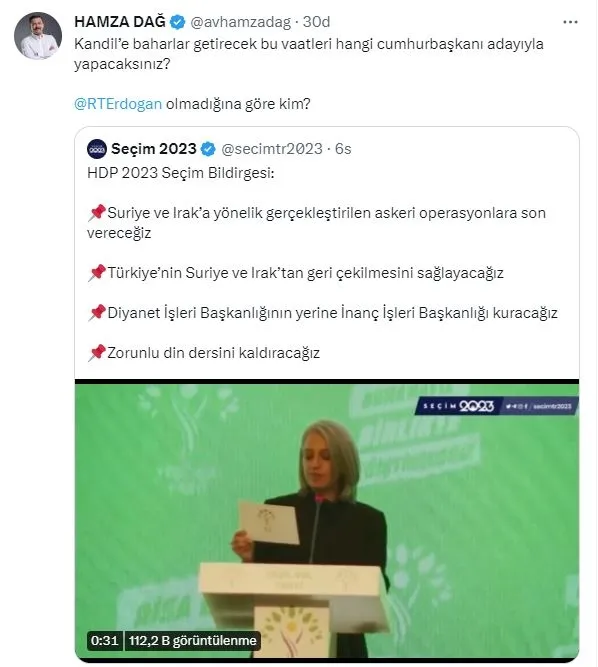Viewport: 598px width, 667px height.
Task: Click the Seçim 2023 watermark logo in video
Action: point(496,406)
